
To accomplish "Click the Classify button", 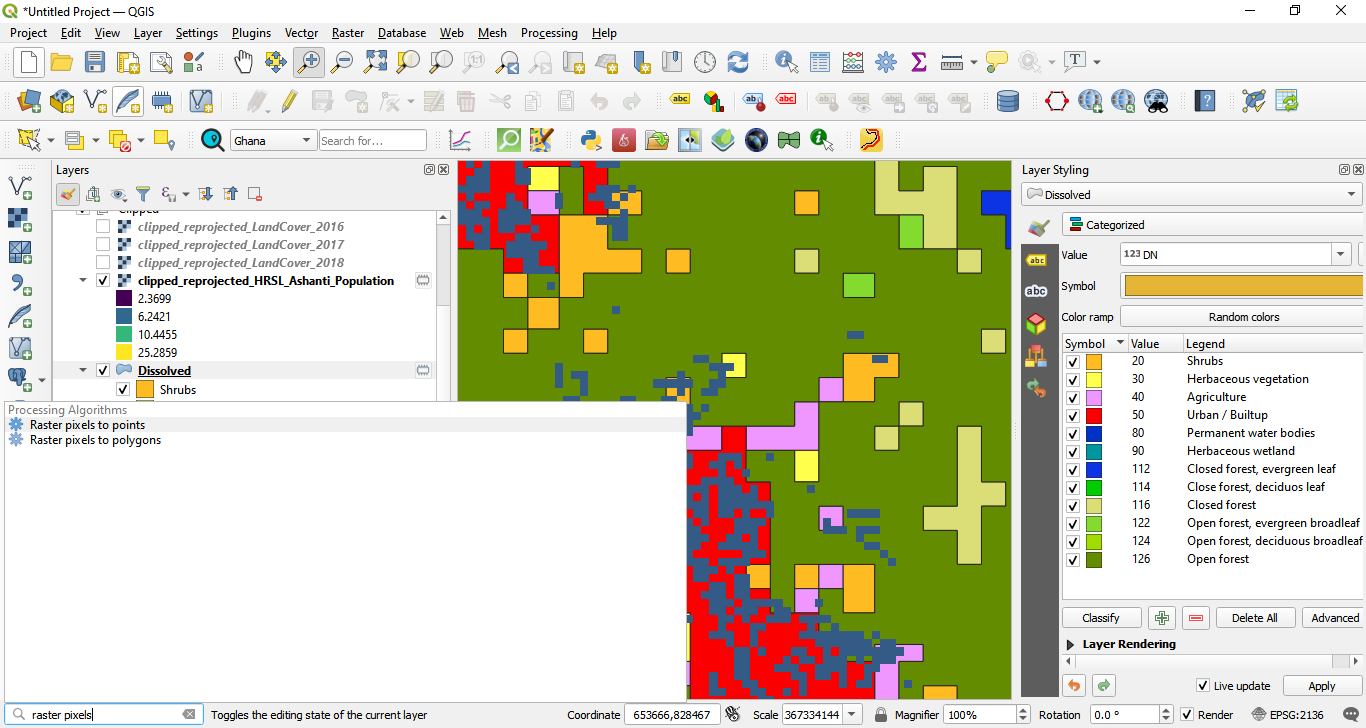I will point(1101,618).
